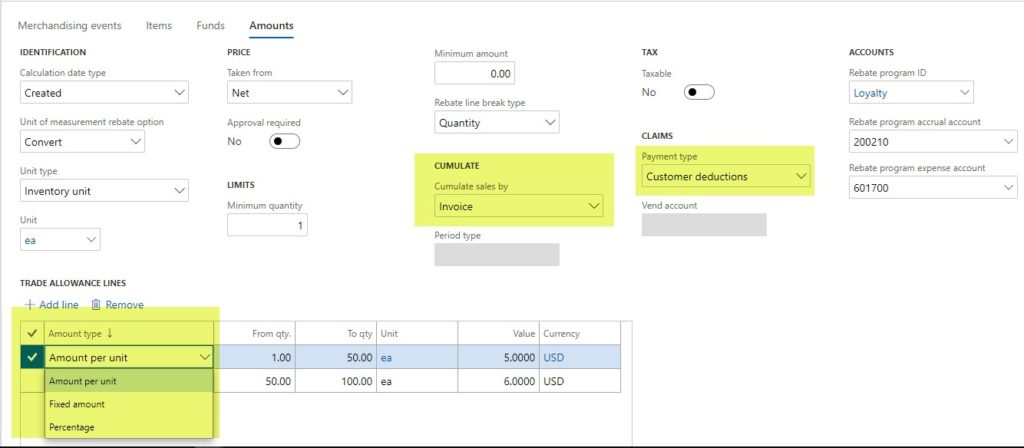Open the Funds tab
Screen dimensions: 1024x448
pyautogui.click(x=210, y=25)
